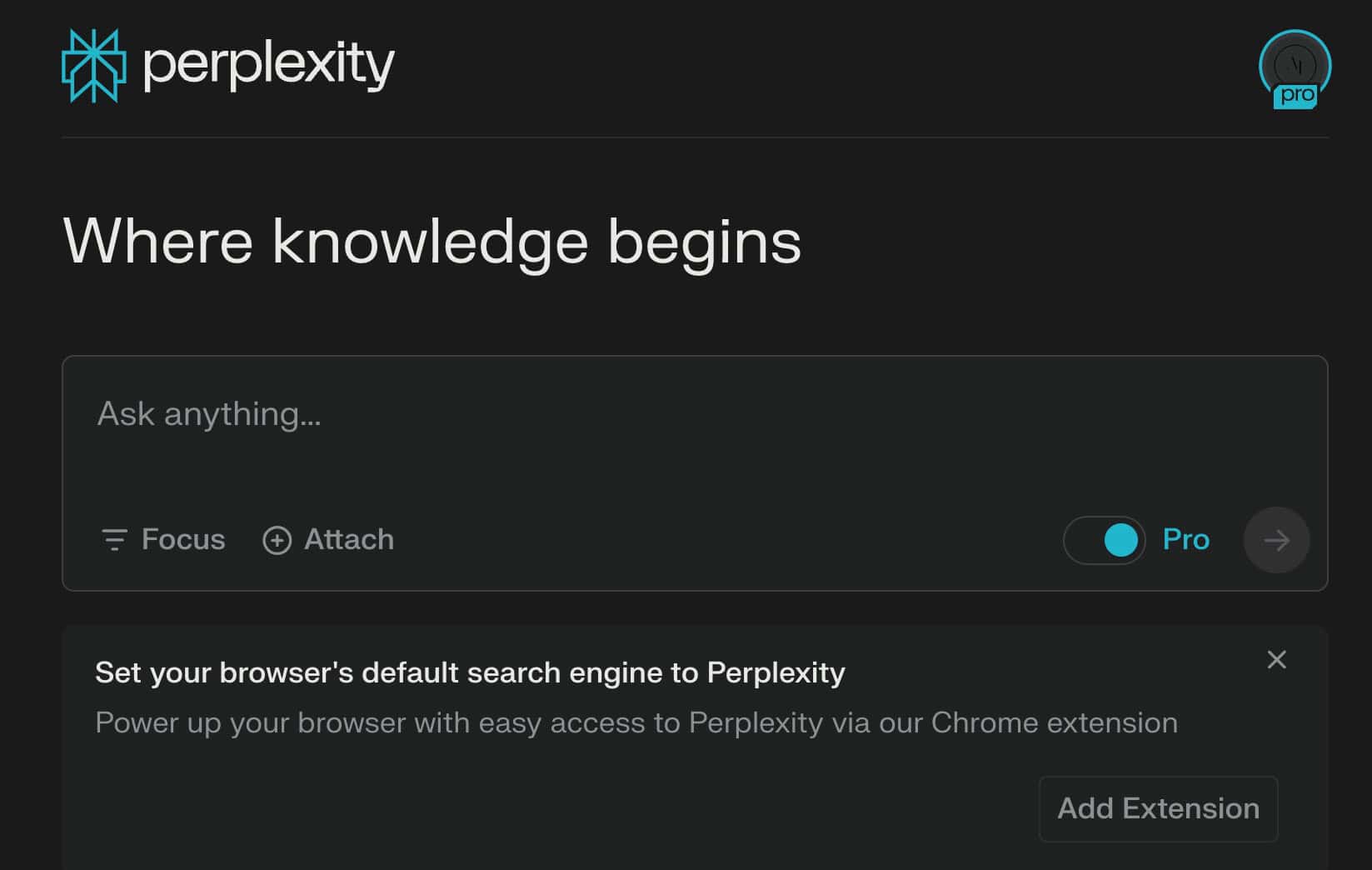Viewport: 1372px width, 870px height.
Task: Open the Focus filter icon
Action: tap(114, 540)
